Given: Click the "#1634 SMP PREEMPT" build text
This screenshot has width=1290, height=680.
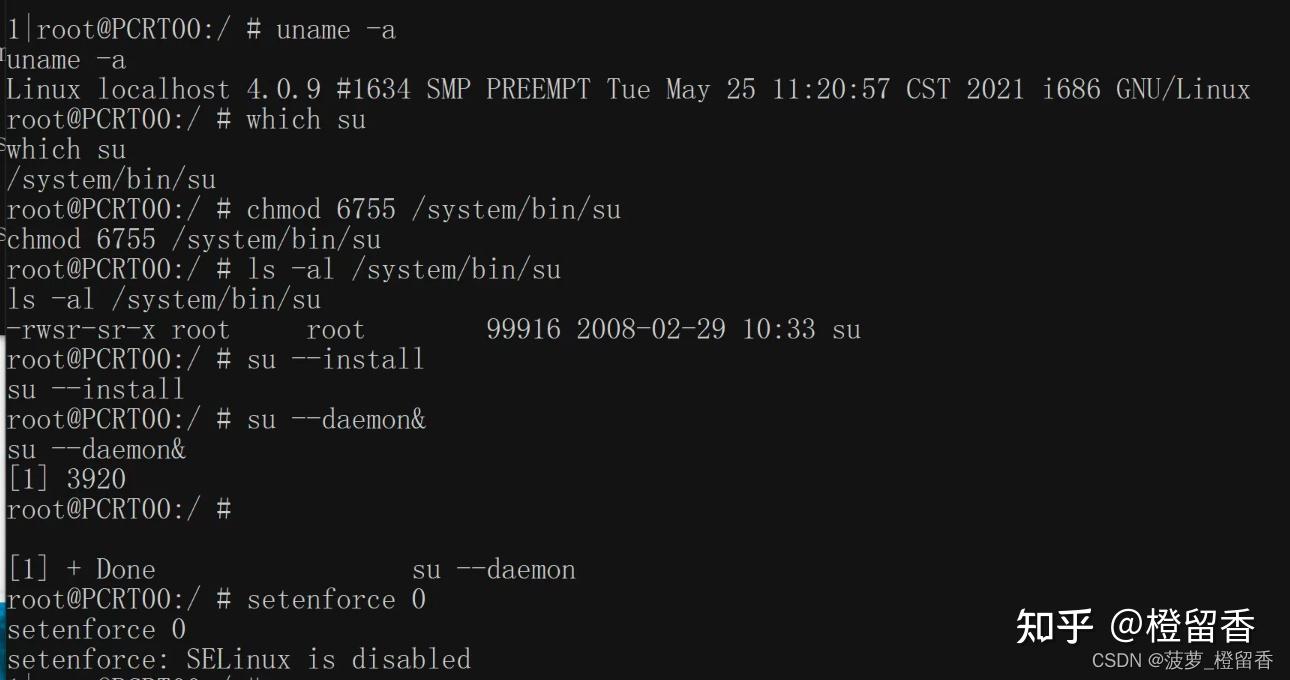Looking at the screenshot, I should click(x=463, y=90).
